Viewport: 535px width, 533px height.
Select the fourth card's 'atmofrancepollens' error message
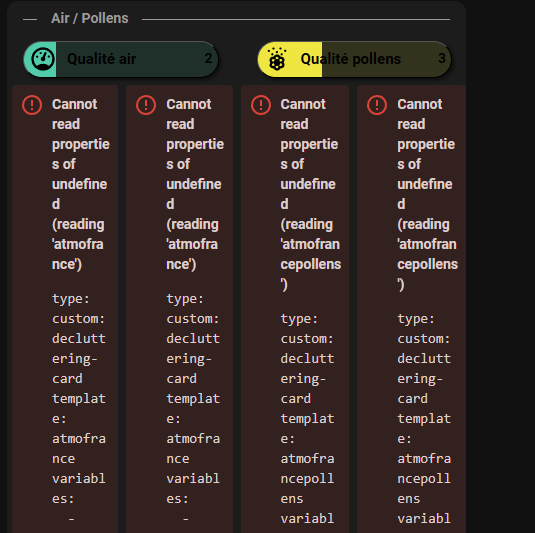point(427,194)
